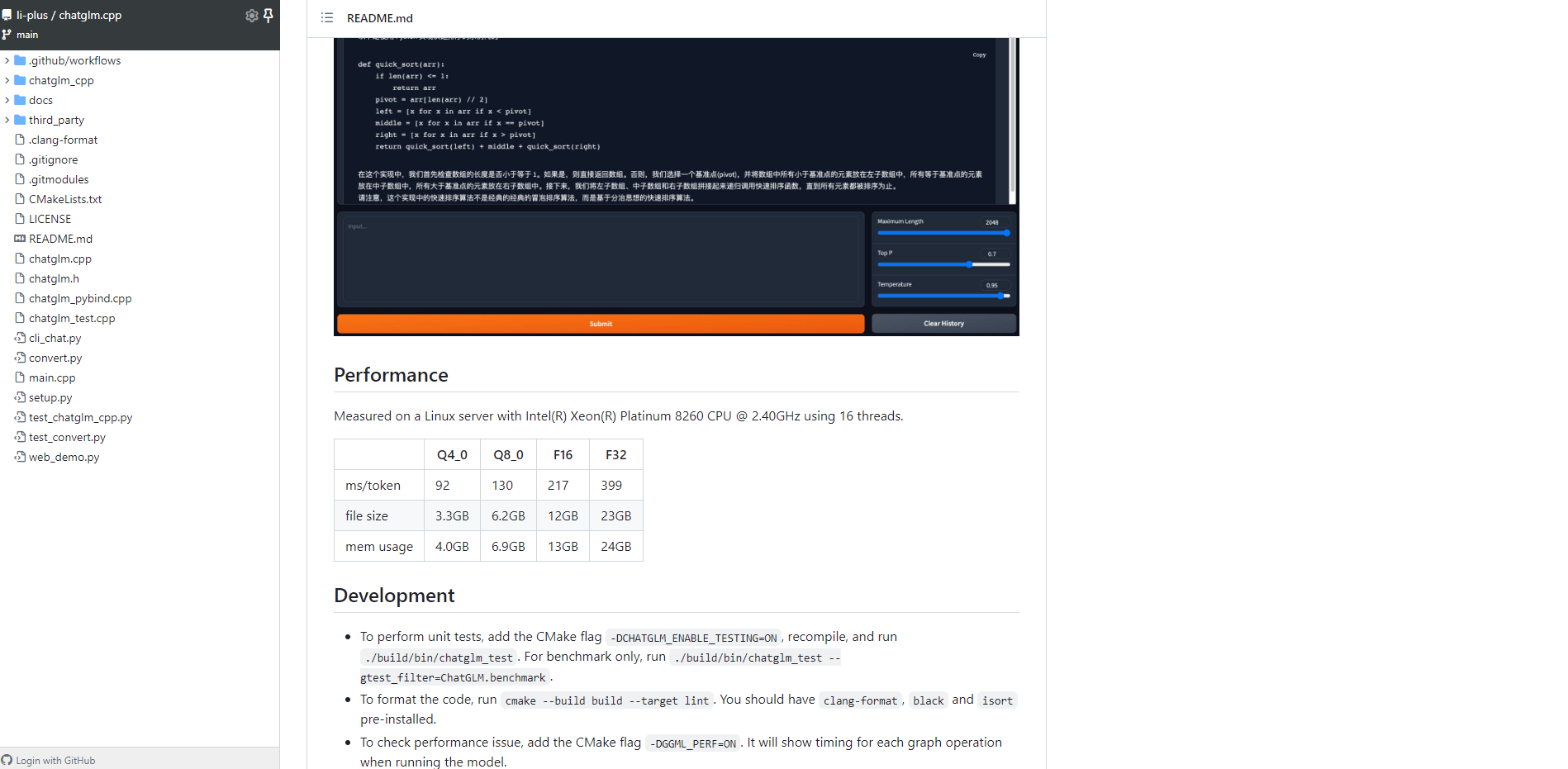Click the README.md book icon in tree

20,239
